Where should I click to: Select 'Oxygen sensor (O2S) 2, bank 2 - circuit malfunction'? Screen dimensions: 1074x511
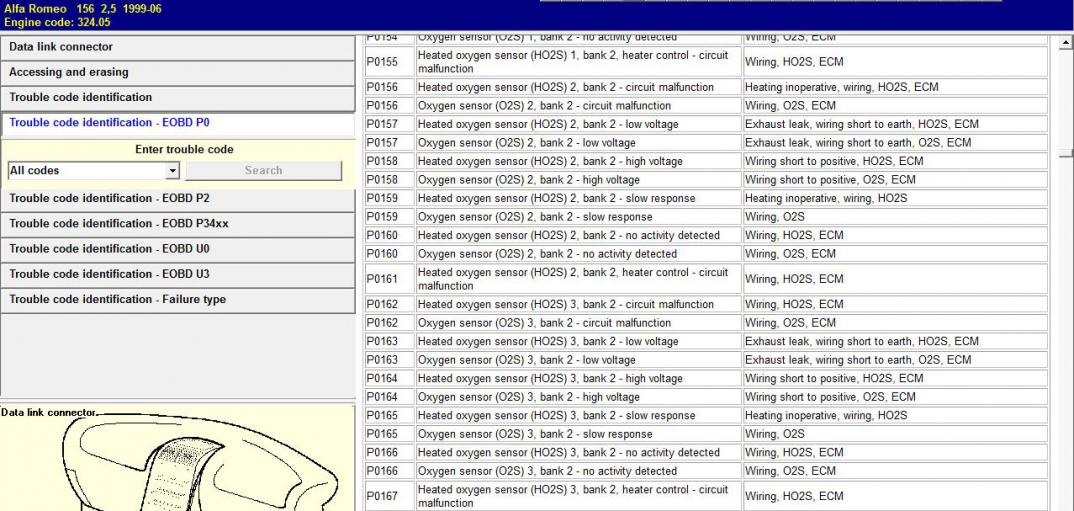(579, 105)
